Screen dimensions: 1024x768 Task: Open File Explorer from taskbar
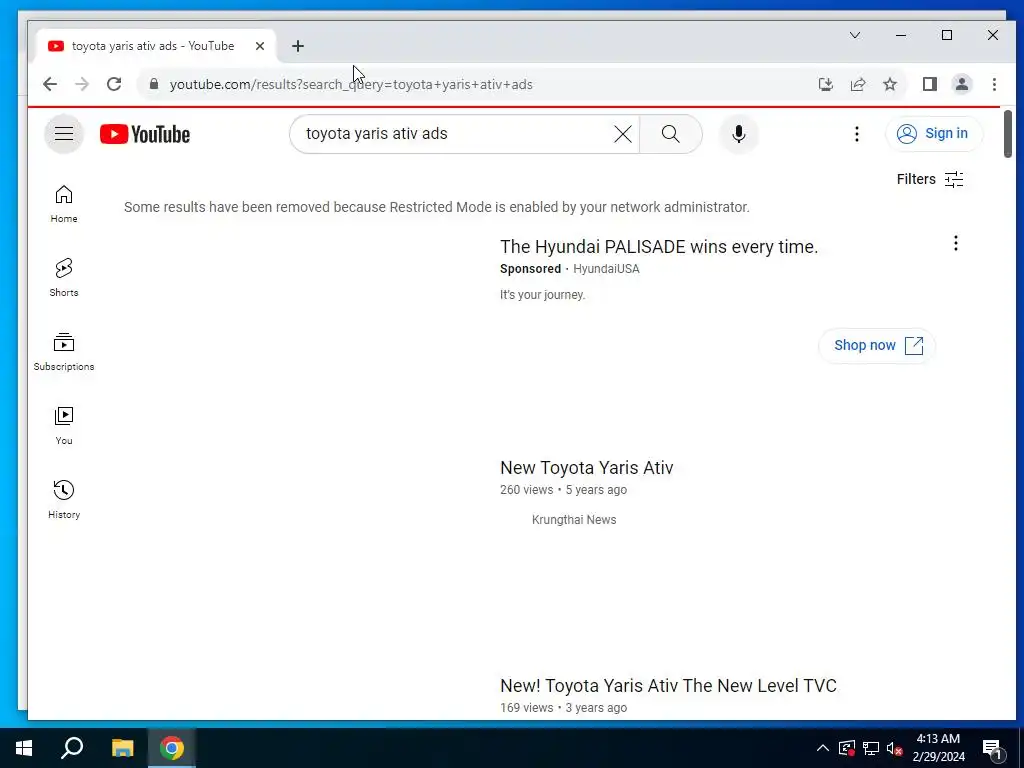tap(122, 748)
